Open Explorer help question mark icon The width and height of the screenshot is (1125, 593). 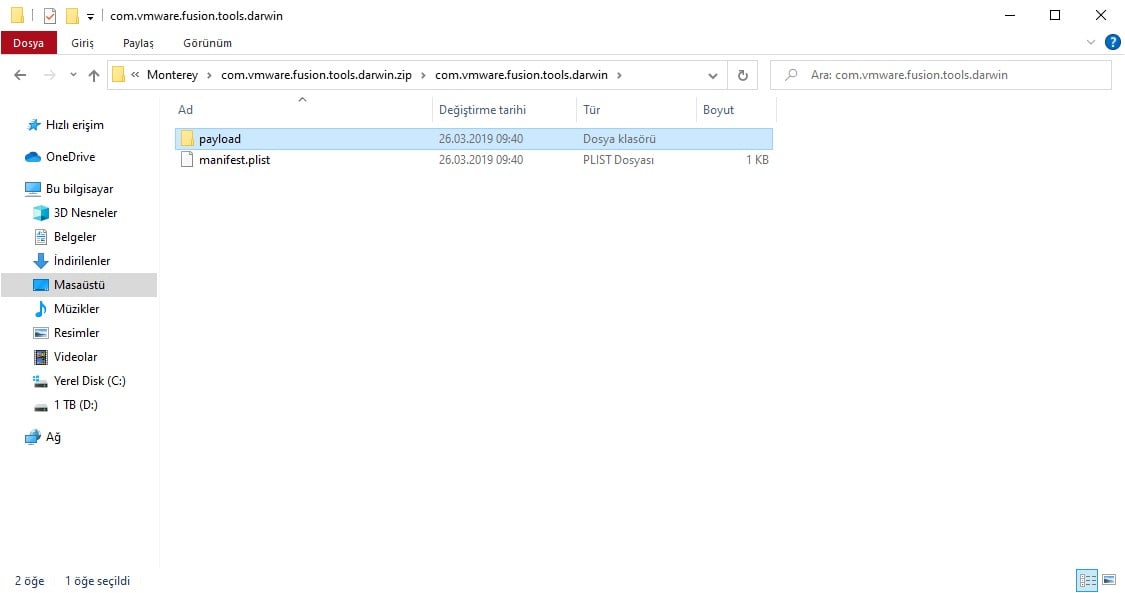pyautogui.click(x=1112, y=42)
